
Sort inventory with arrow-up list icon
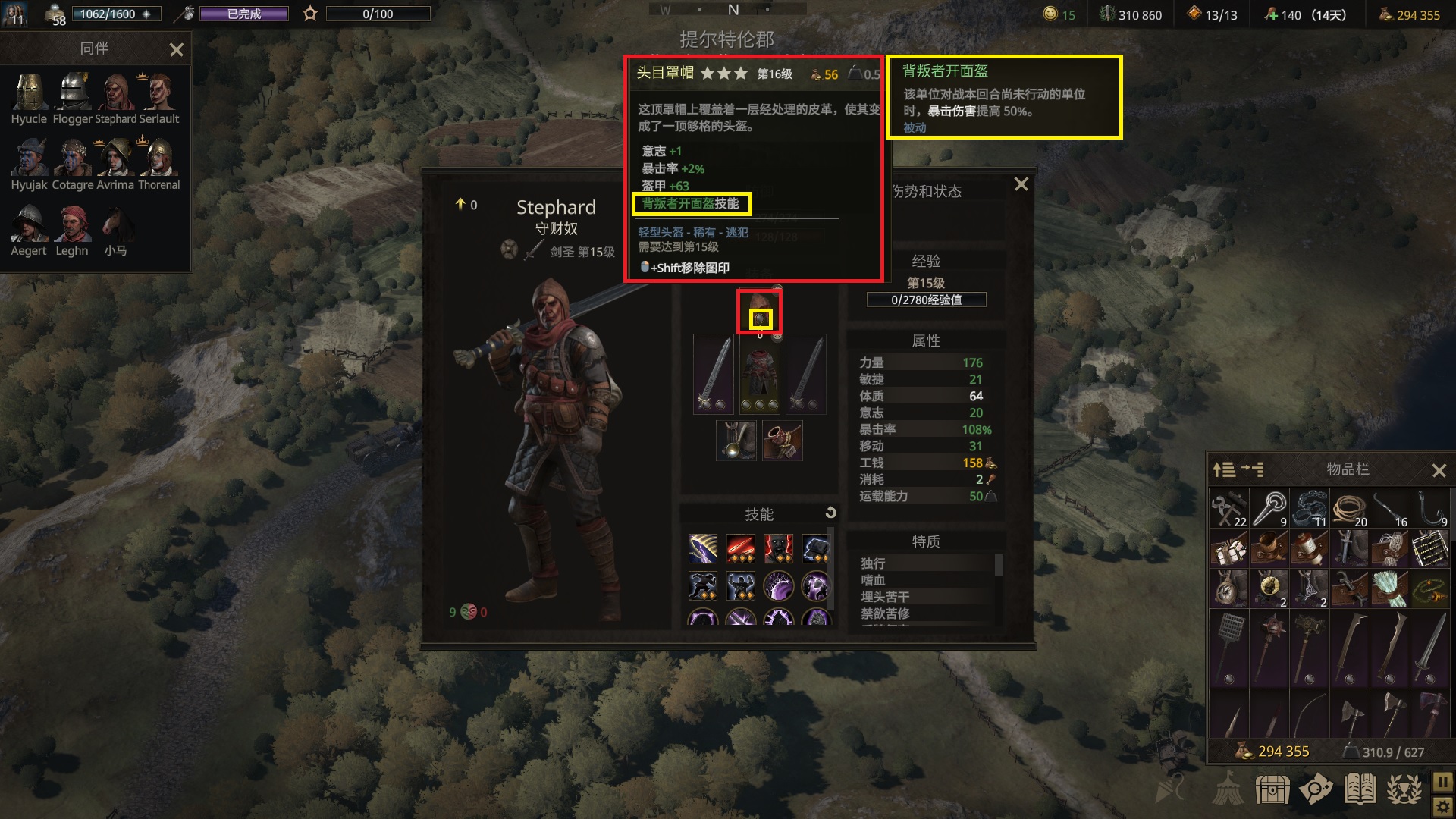1224,469
